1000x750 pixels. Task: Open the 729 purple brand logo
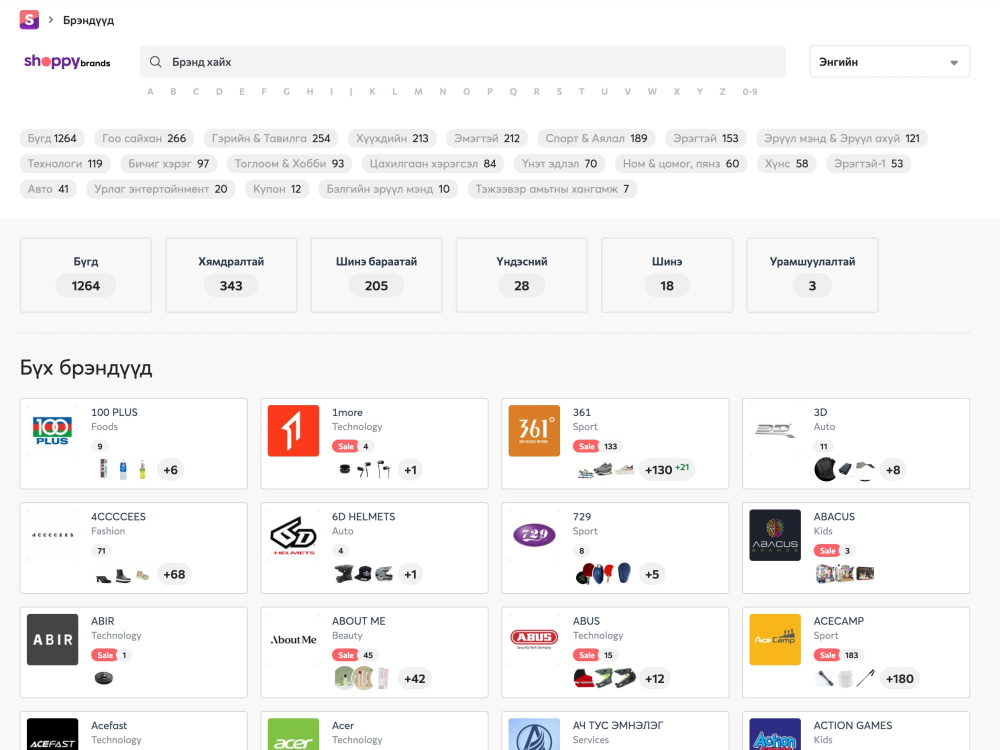(534, 535)
